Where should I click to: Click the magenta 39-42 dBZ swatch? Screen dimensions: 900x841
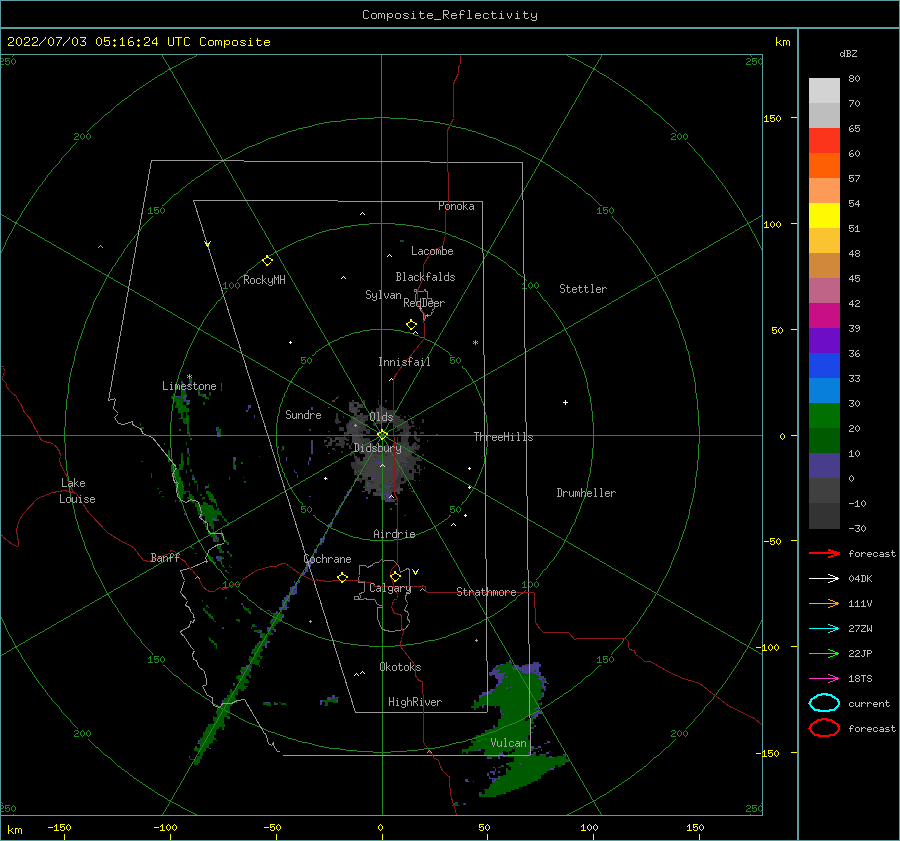(824, 315)
